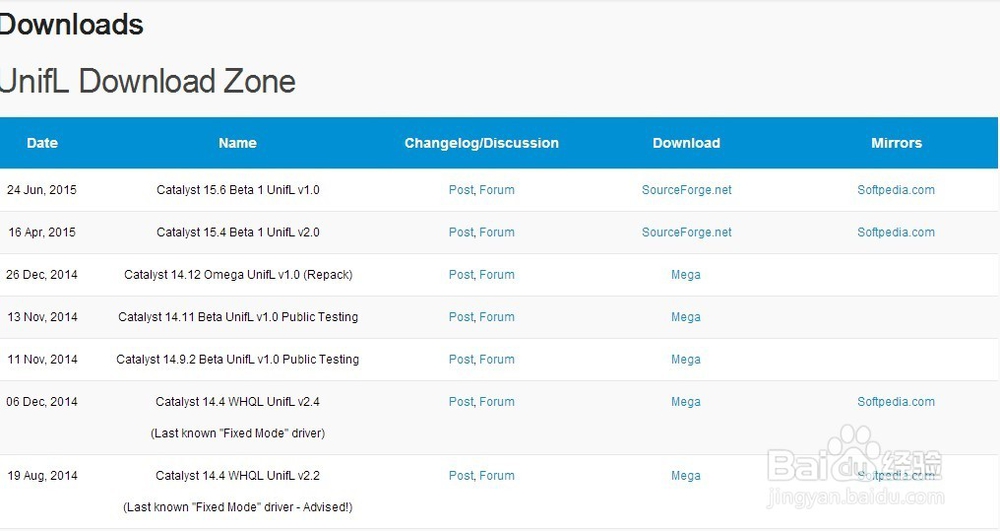Download Catalyst 15.6 Beta 1 from SourceForge.net
The width and height of the screenshot is (1000, 531).
coord(686,190)
